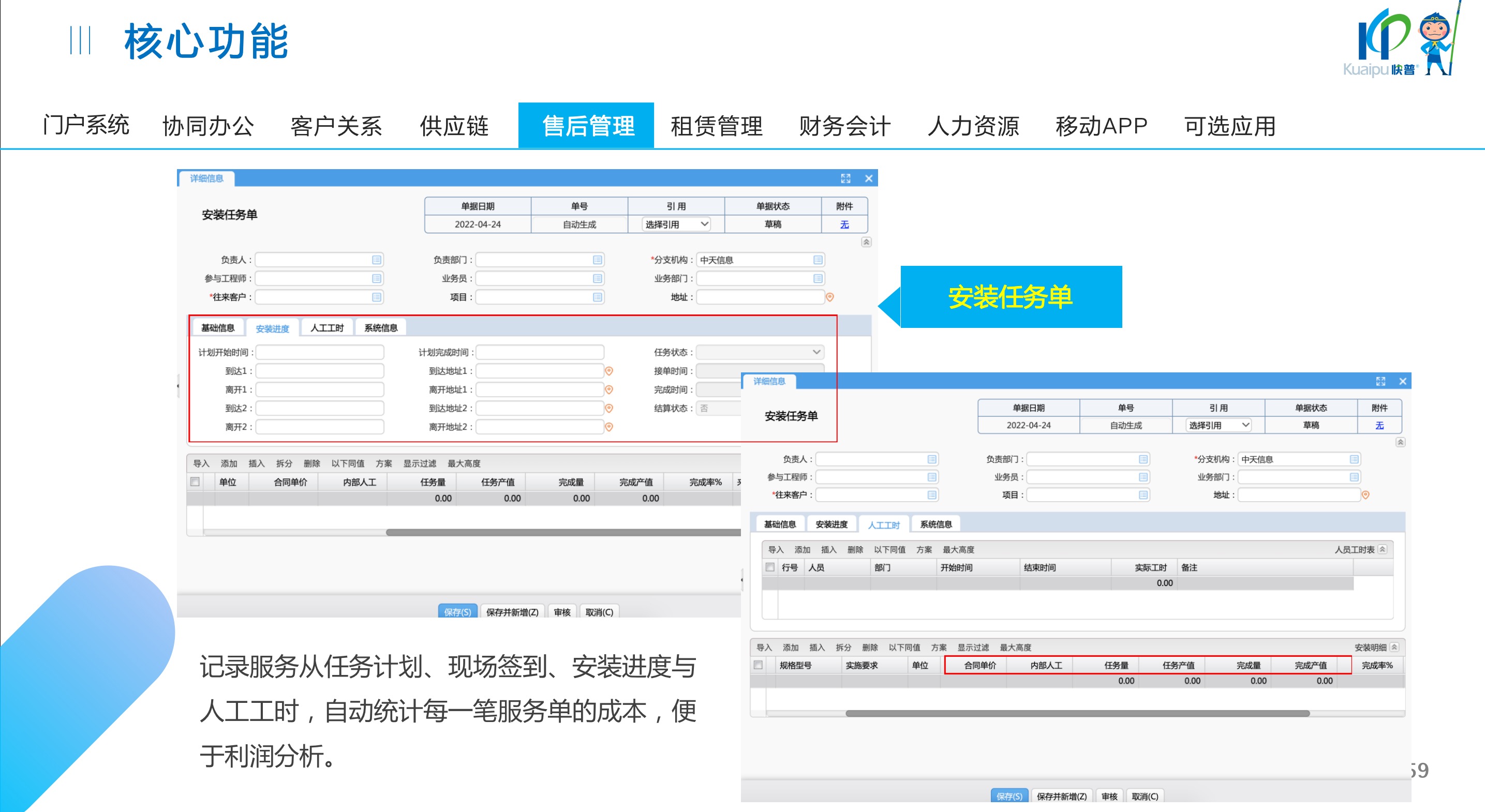
Task: Click lookup icon in 负责部门 field
Action: pos(597,260)
